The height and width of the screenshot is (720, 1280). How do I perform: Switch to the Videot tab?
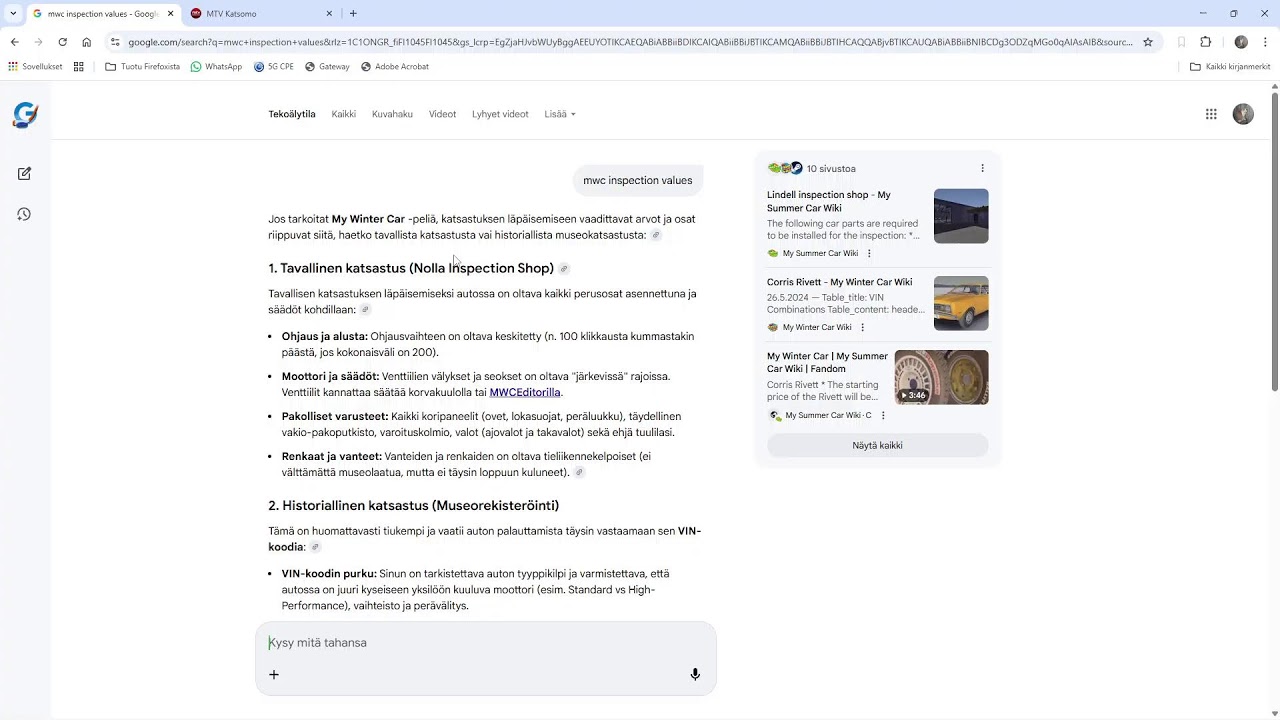(442, 114)
